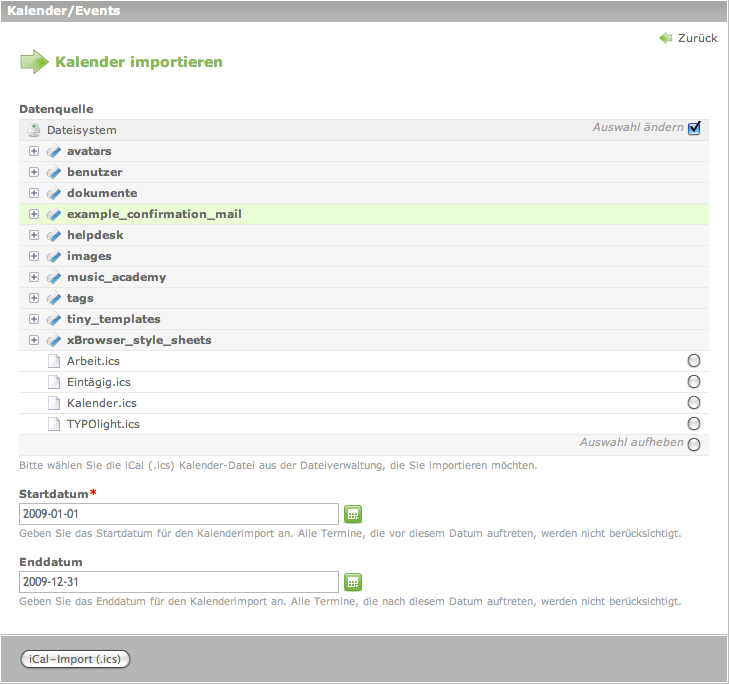Click the Dateisystem root icon
This screenshot has width=729, height=684.
click(x=34, y=130)
